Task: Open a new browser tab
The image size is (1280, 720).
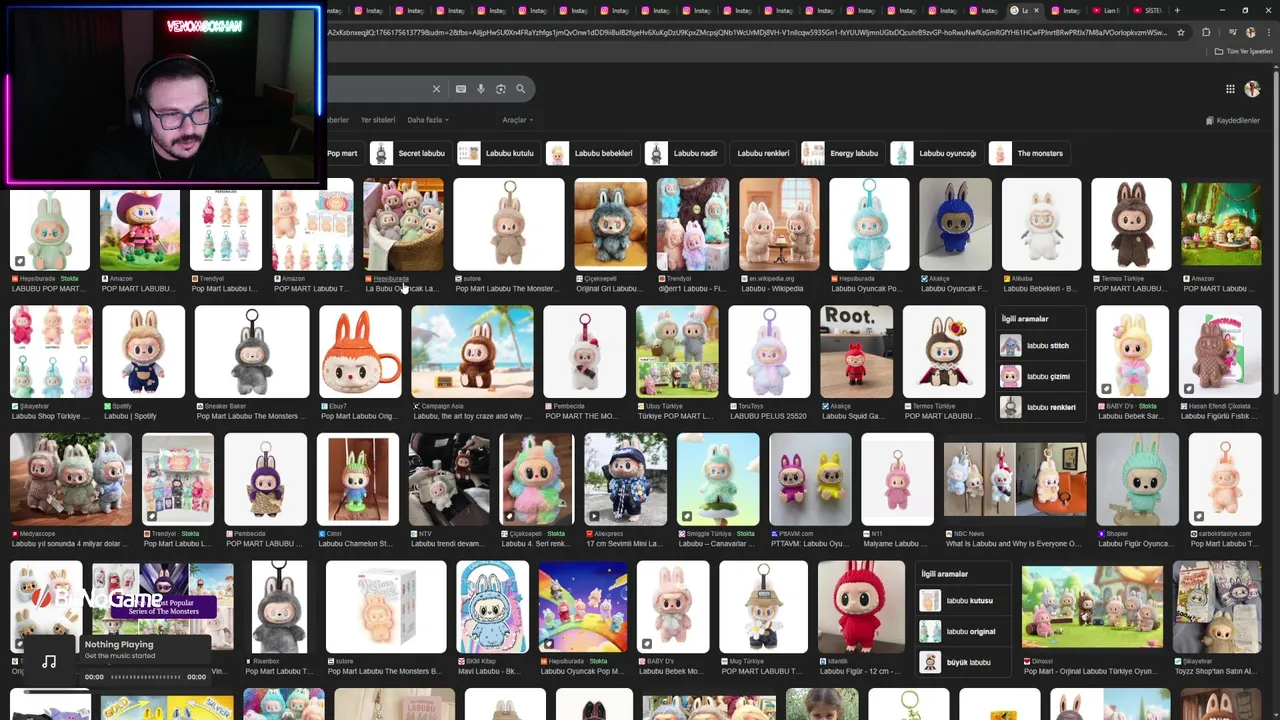Action: click(x=1177, y=10)
